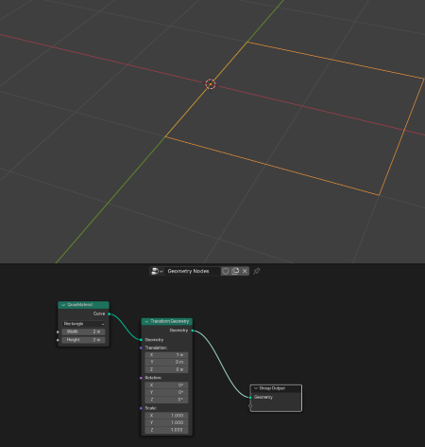The width and height of the screenshot is (425, 447).
Task: Select the 3D cursor at world origin
Action: (210, 84)
